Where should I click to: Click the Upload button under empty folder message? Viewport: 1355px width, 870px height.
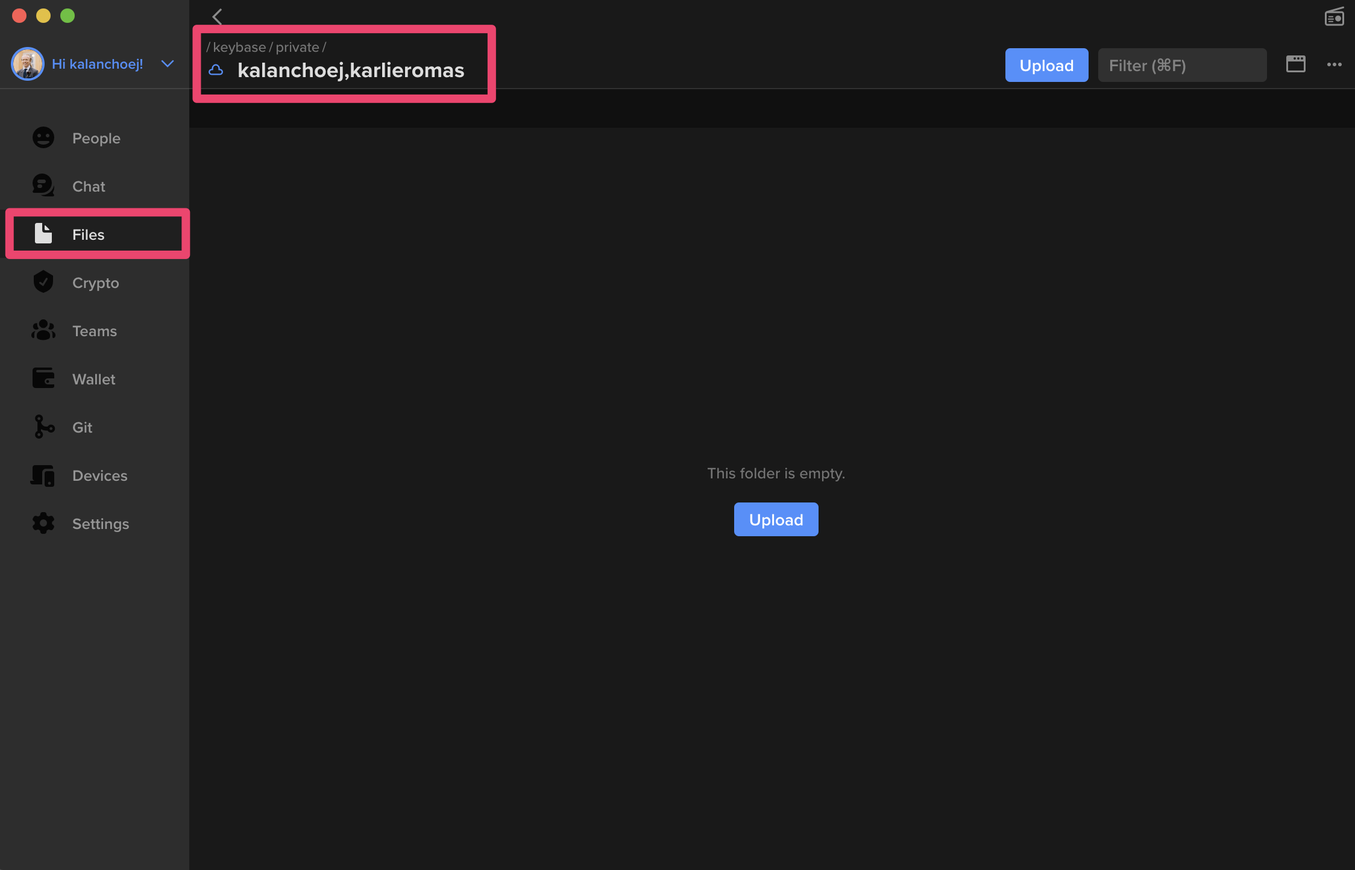point(776,519)
